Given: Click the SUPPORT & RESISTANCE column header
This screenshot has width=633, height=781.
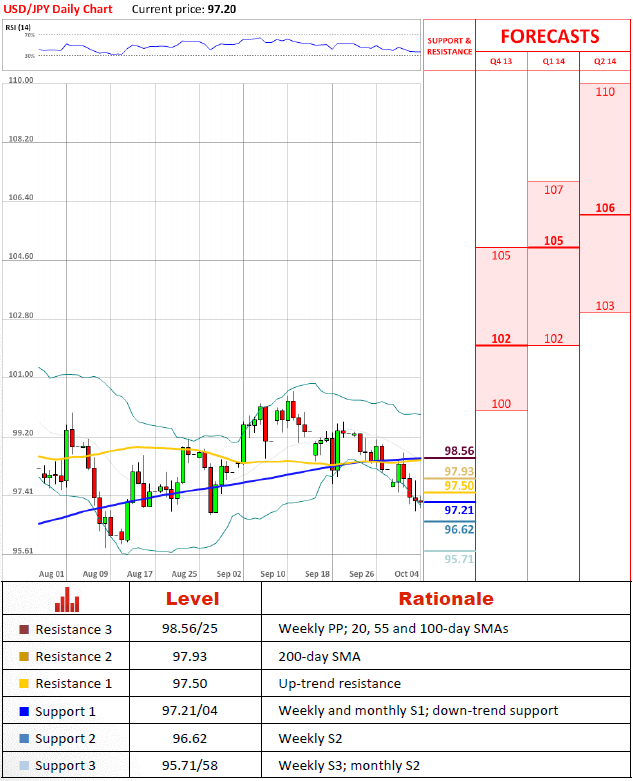Looking at the screenshot, I should [x=449, y=46].
